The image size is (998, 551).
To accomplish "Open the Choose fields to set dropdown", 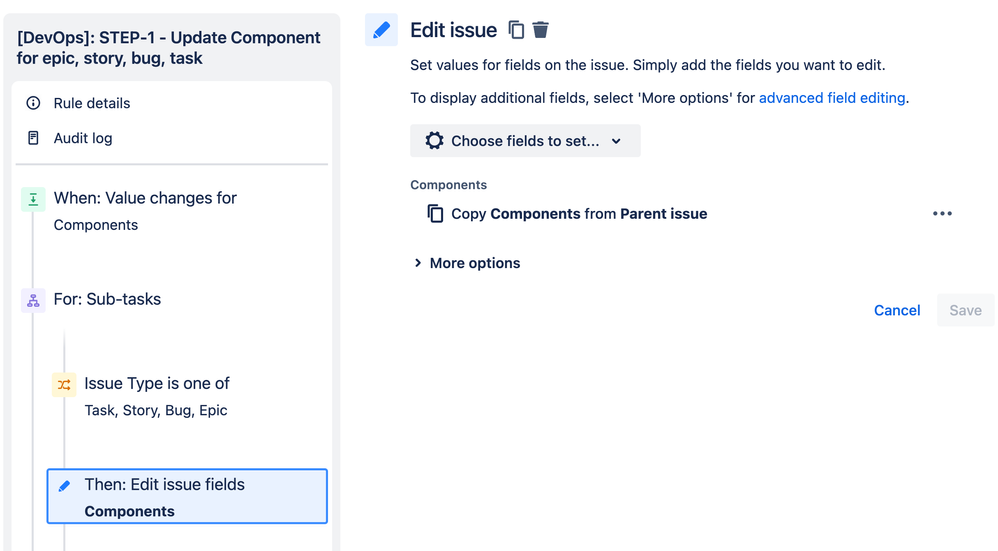I will point(525,141).
